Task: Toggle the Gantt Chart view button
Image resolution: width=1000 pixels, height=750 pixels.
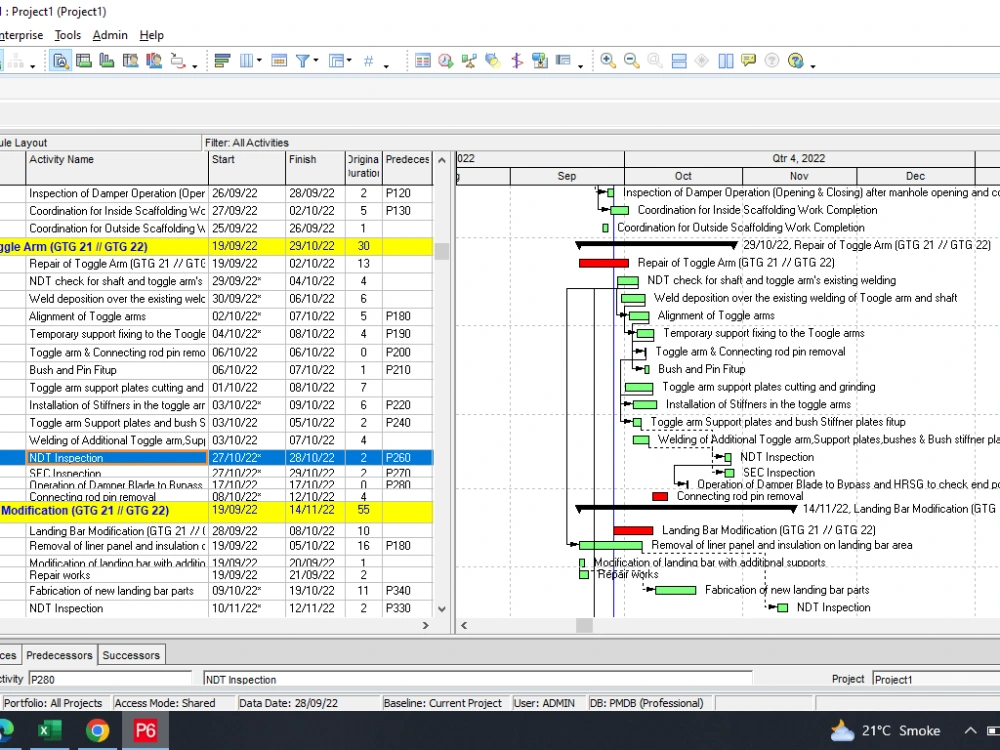Action: (x=725, y=60)
